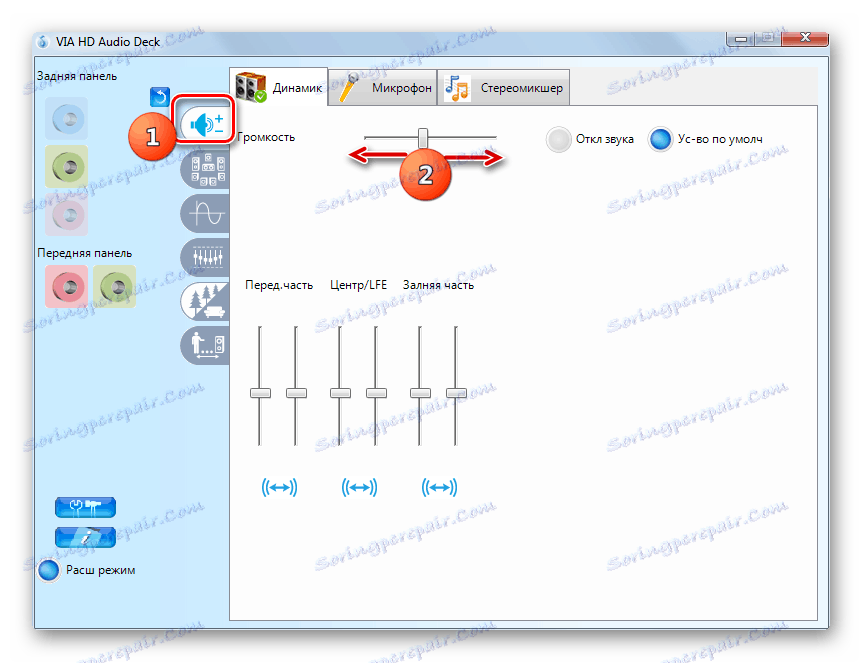Screen dimensions: 863x663
Task: Click the Задняя панель label
Action: [77, 76]
